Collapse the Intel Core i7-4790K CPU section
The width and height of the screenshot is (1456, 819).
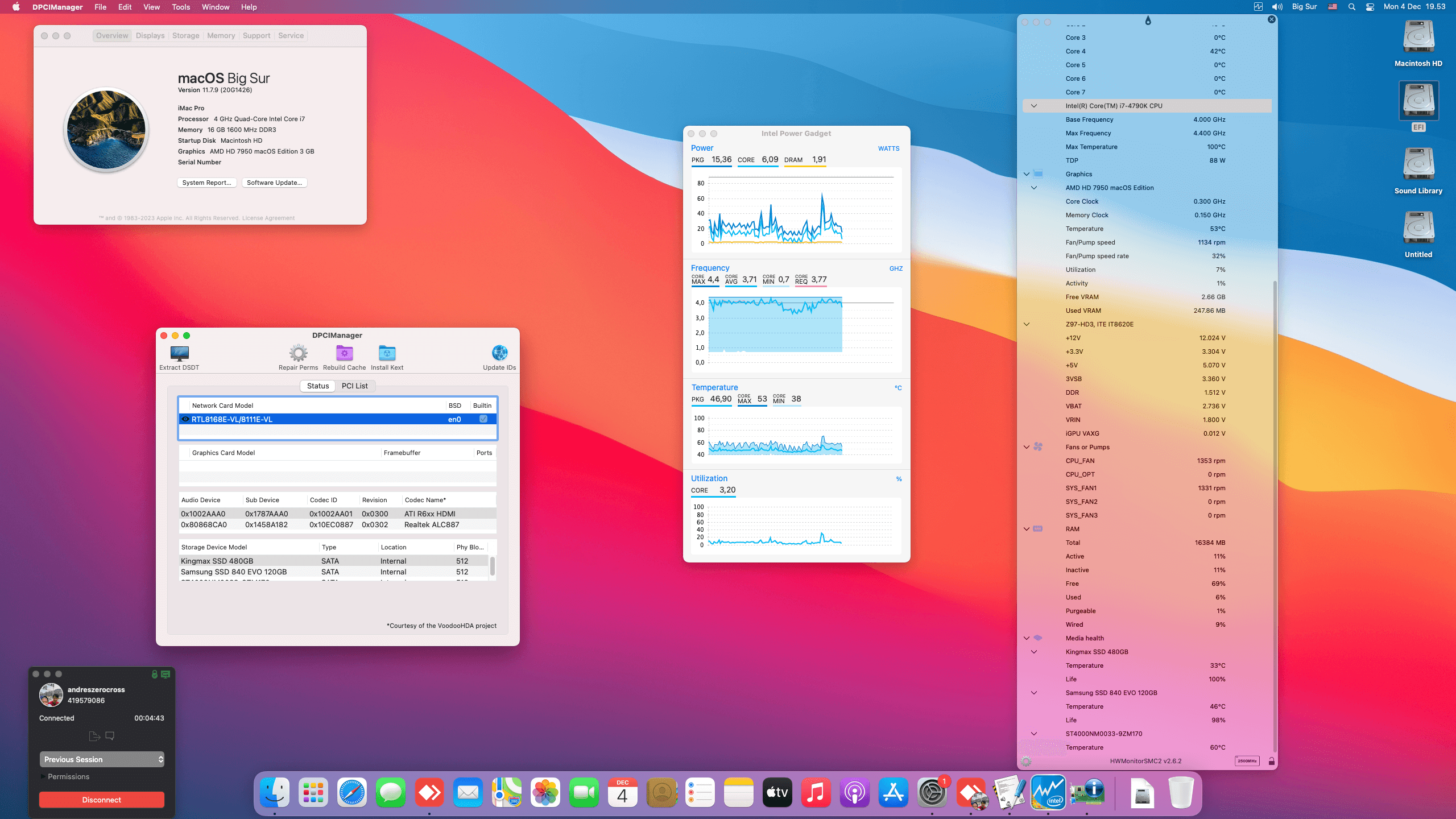[1033, 106]
